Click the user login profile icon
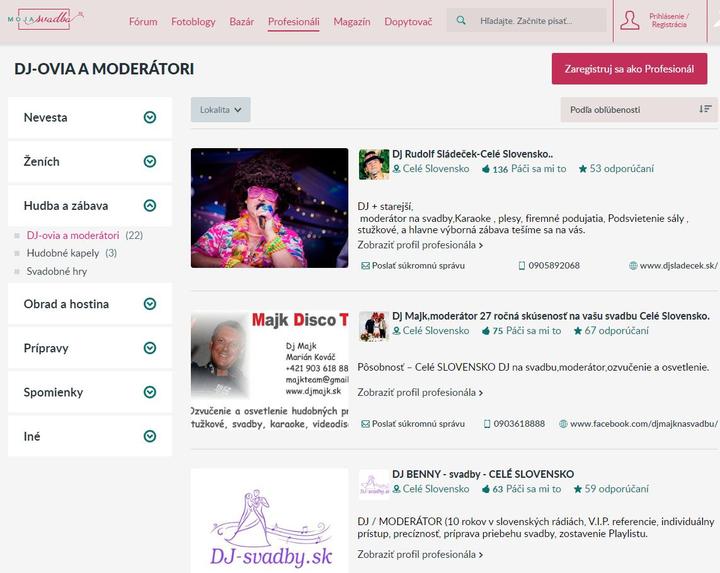 [x=630, y=20]
